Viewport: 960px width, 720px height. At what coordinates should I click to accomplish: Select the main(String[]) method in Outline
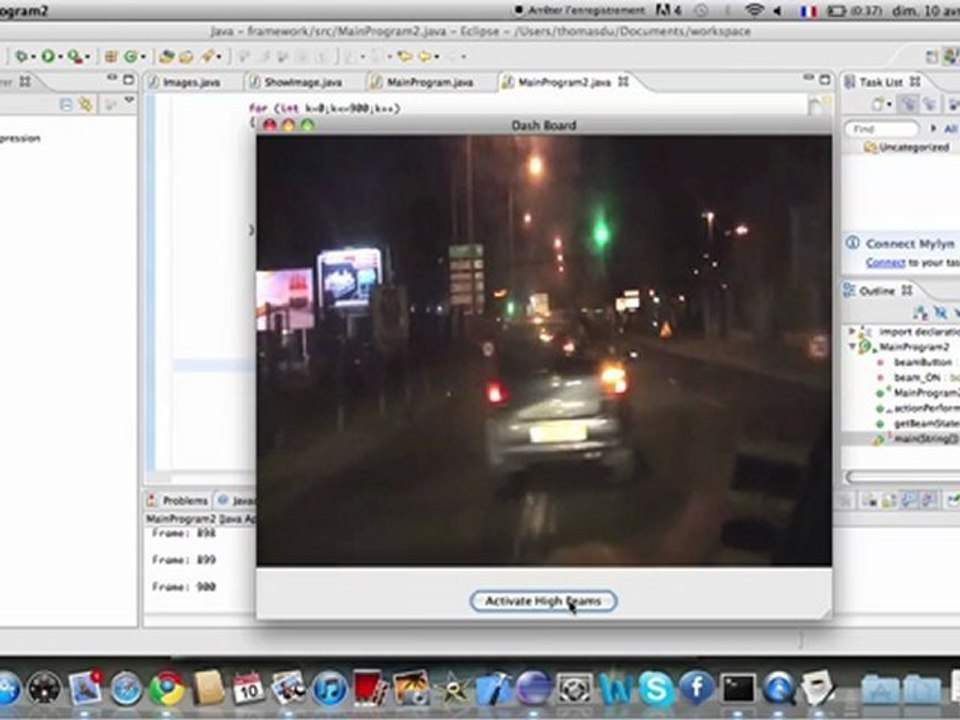coord(916,438)
